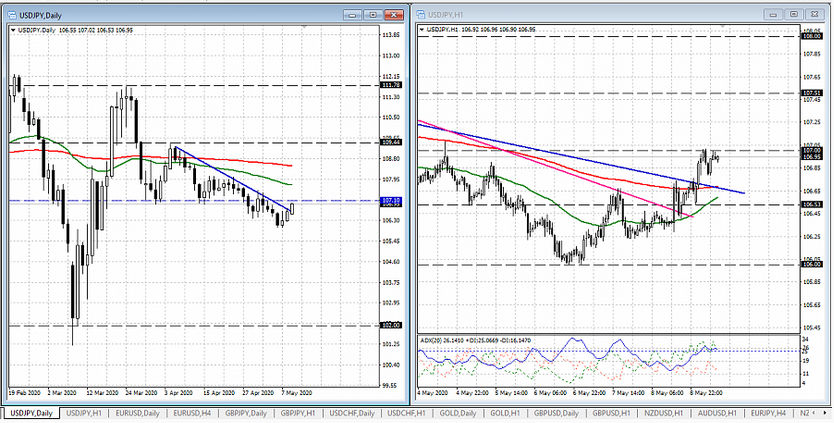Select the 107.10 price label on Daily chart
Viewport: 834px width, 423px height.
[x=391, y=201]
